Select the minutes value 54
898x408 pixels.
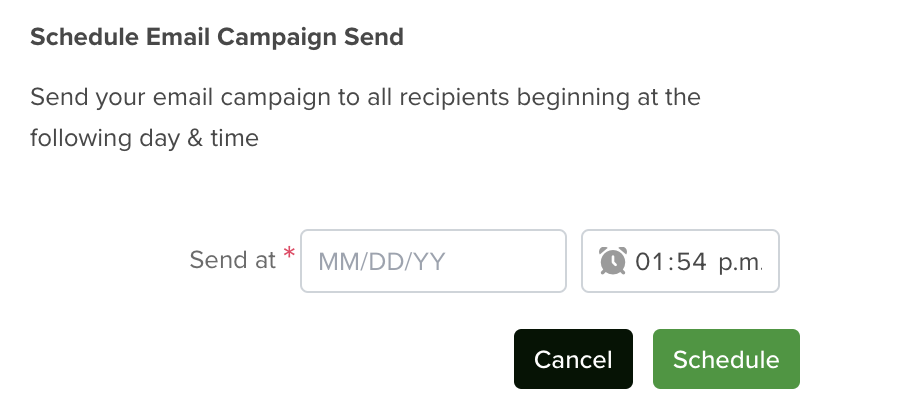click(x=691, y=262)
